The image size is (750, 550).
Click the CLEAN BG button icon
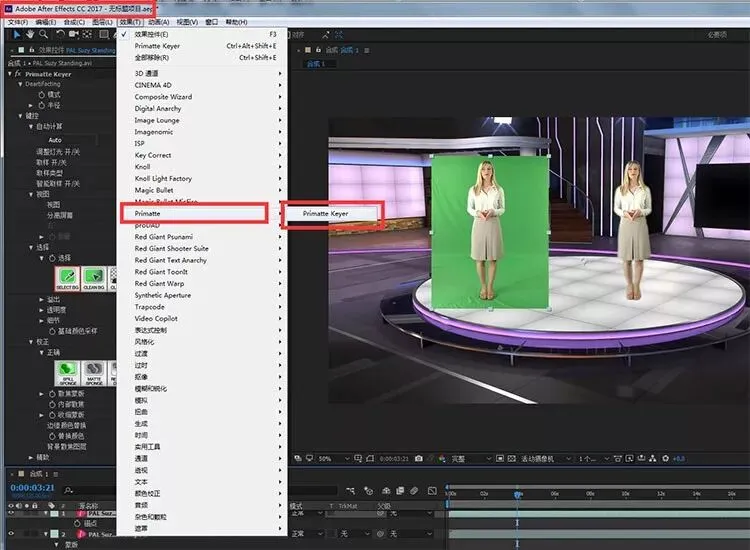pyautogui.click(x=93, y=275)
